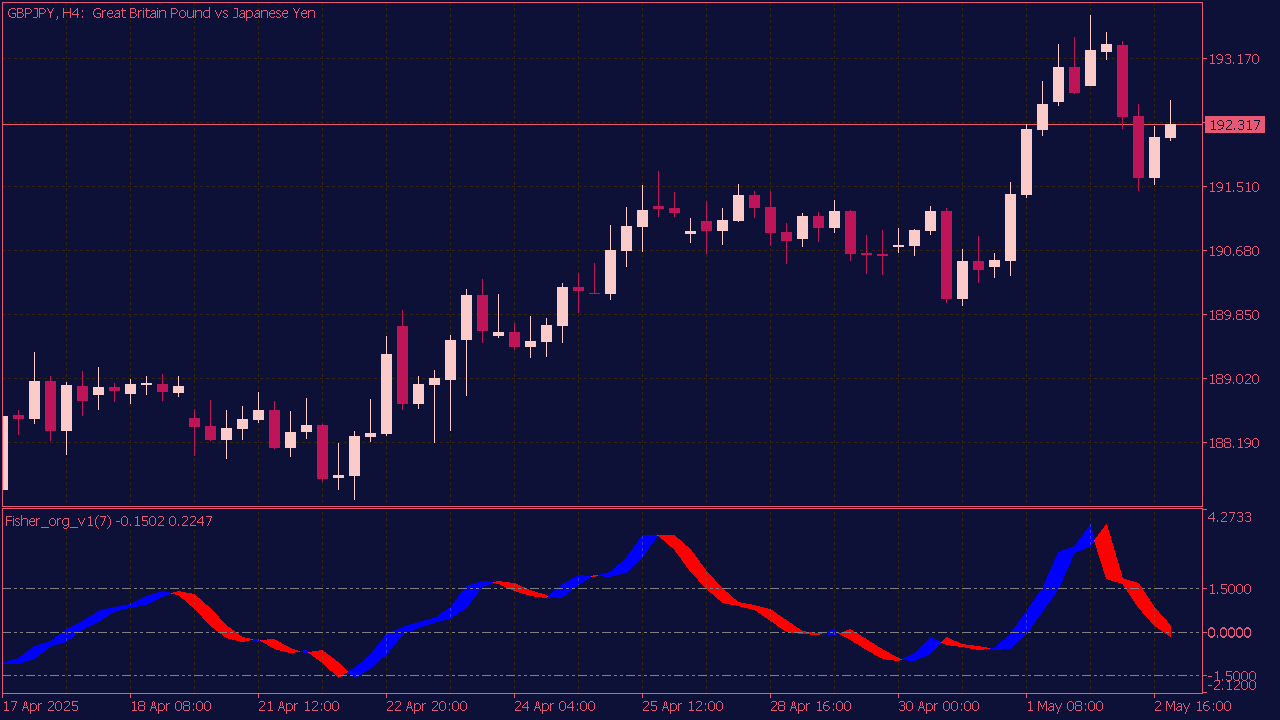Click the 4.2733 indicator scale value
This screenshot has height=720, width=1280.
tap(1230, 517)
